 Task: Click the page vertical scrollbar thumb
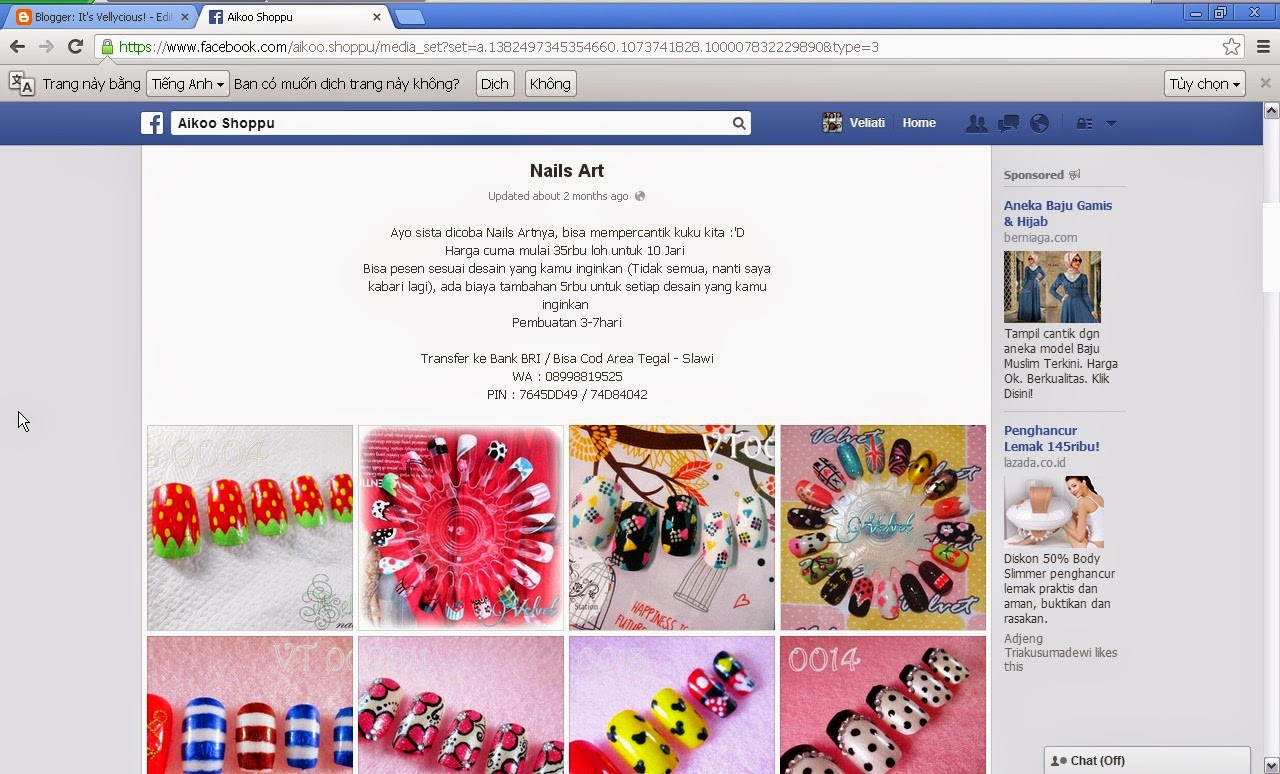pyautogui.click(x=1271, y=247)
